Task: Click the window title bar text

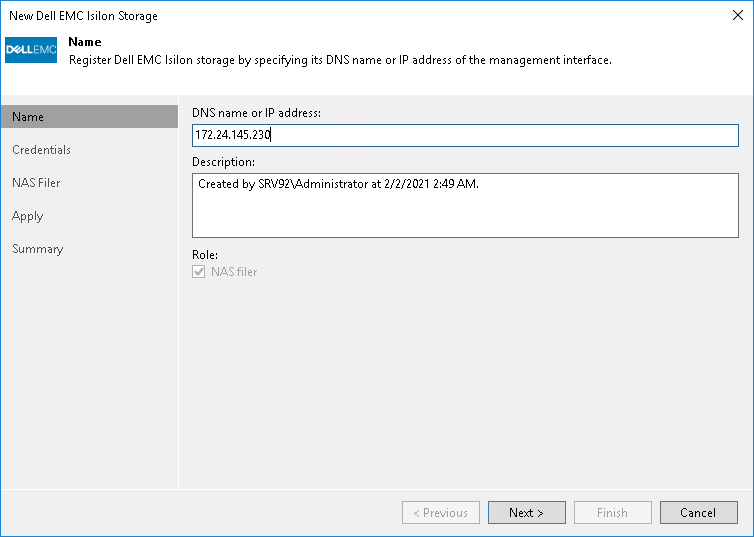Action: pyautogui.click(x=83, y=16)
